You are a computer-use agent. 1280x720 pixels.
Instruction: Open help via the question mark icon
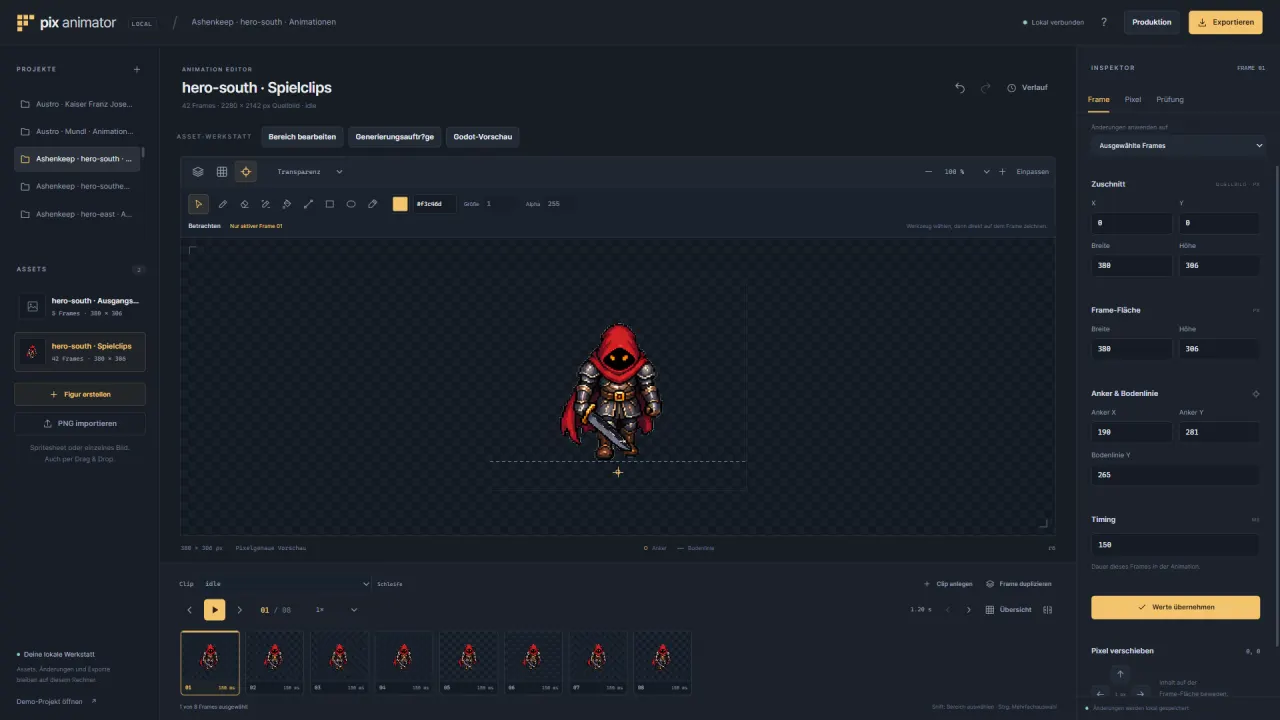click(1104, 22)
